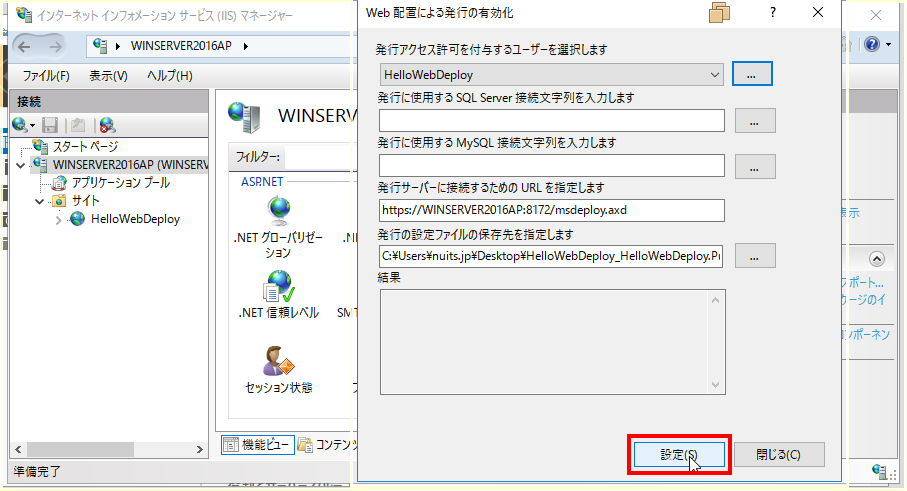Open the connect globe icon in the connections toolbar

19,124
